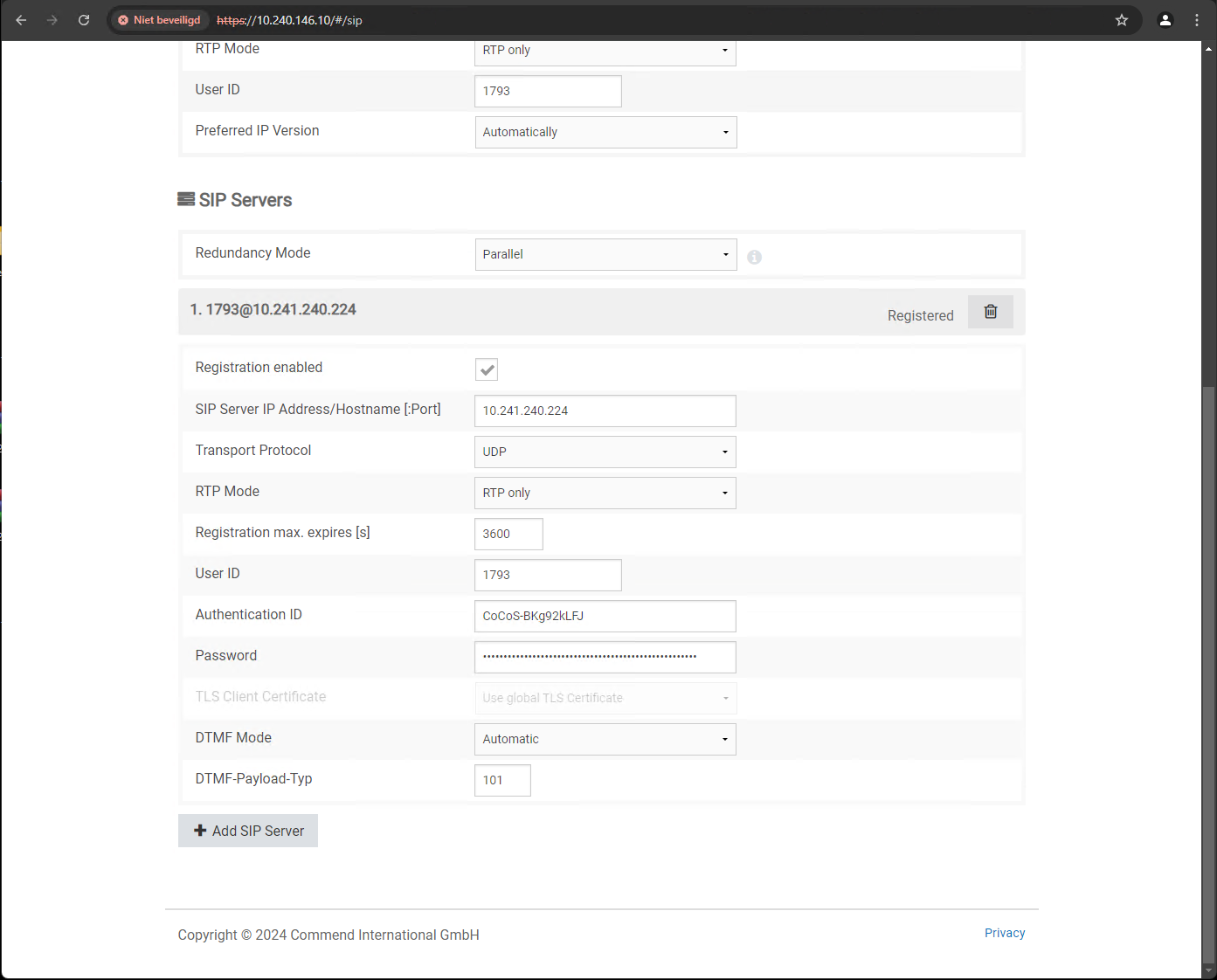Reload the page with the browser refresh icon

[x=84, y=20]
